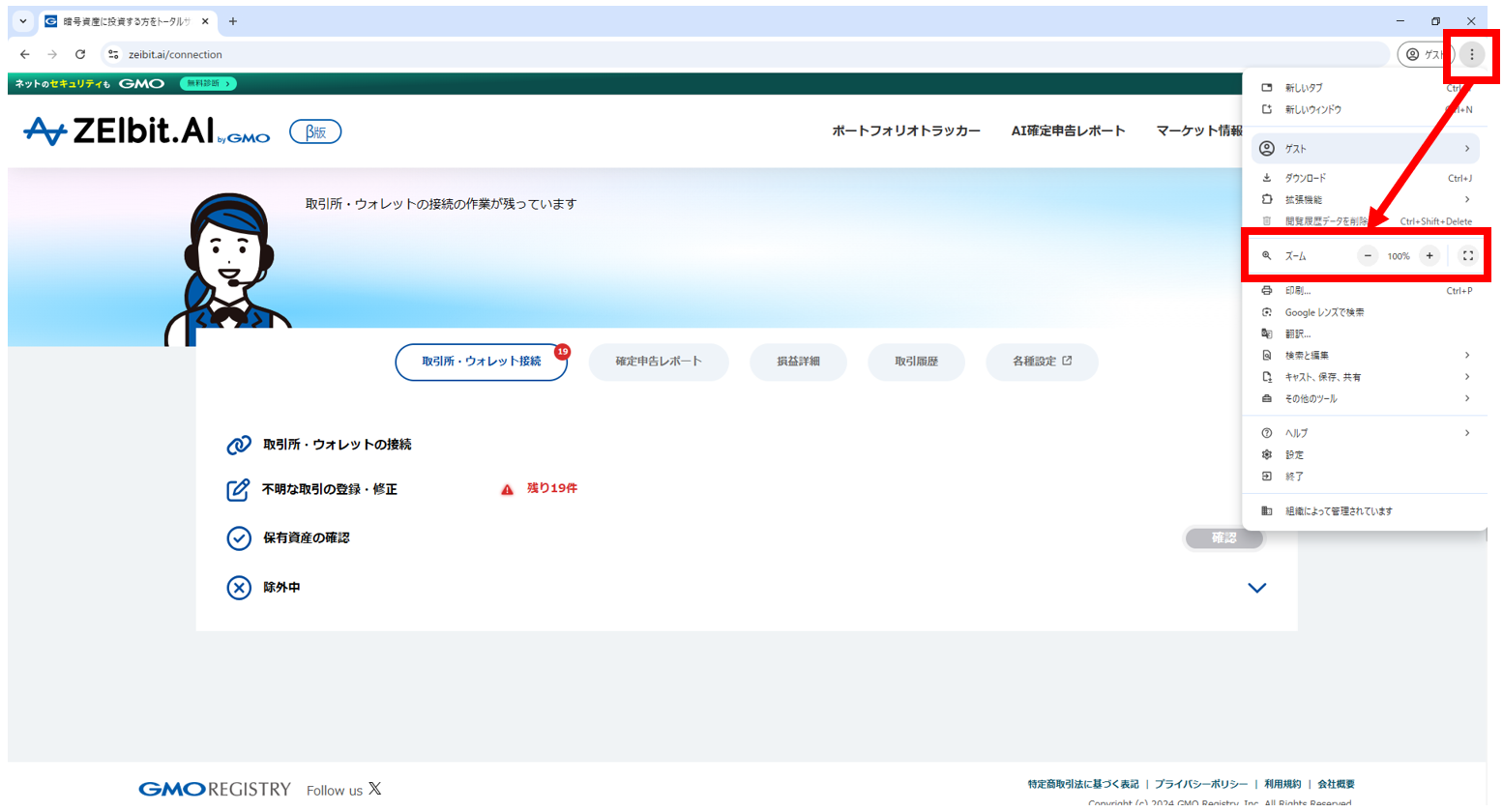Screen dimensions: 1503x812
Task: Open the tab search dropdown arrow
Action: pos(23,21)
